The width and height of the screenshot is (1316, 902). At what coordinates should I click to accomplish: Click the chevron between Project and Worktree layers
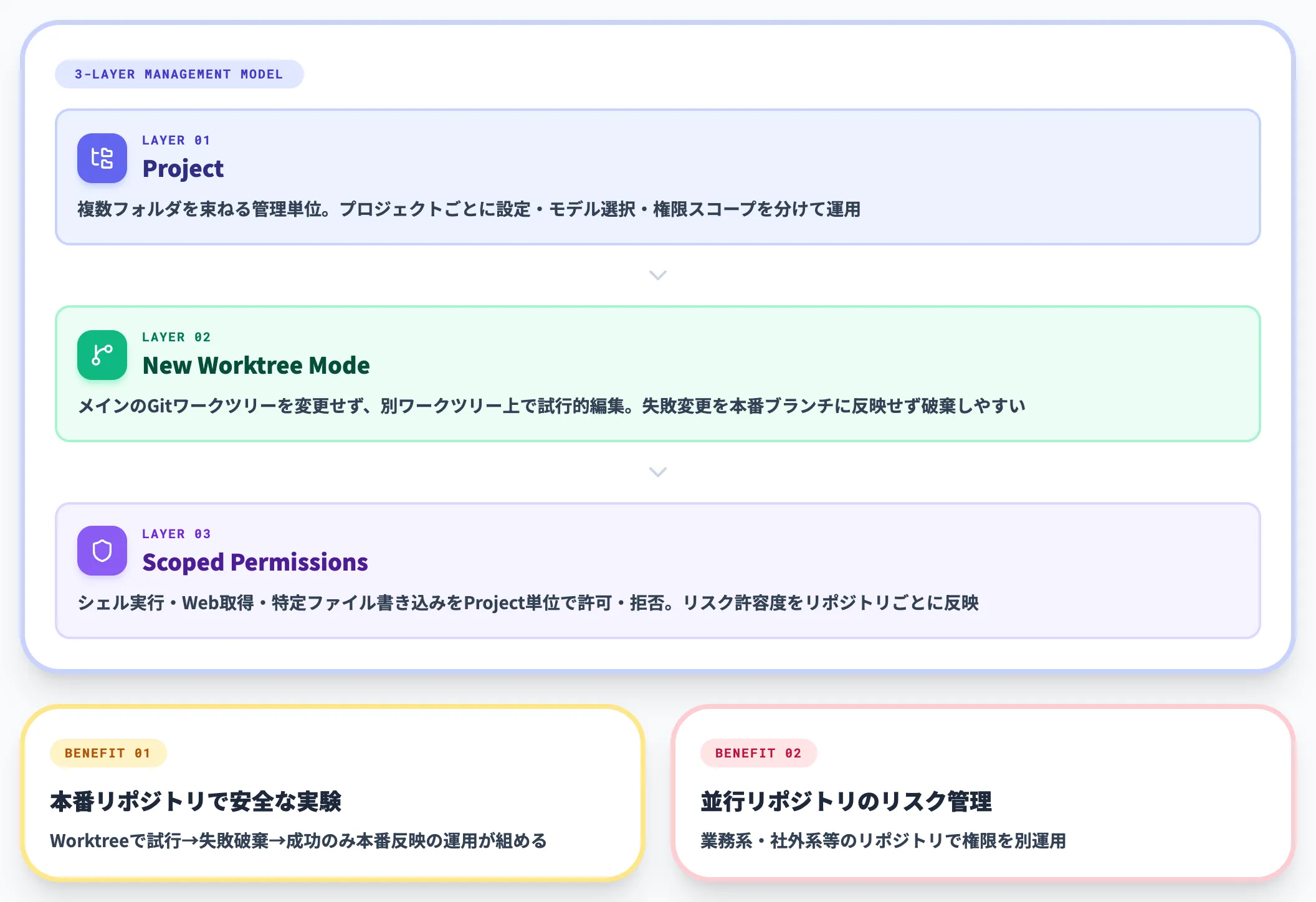[x=658, y=275]
